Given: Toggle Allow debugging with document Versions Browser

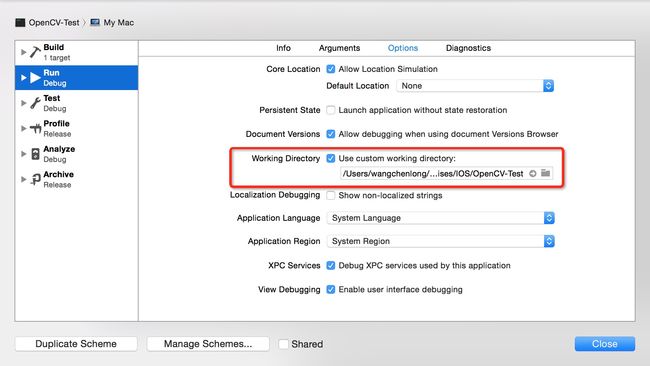Looking at the screenshot, I should [x=330, y=134].
